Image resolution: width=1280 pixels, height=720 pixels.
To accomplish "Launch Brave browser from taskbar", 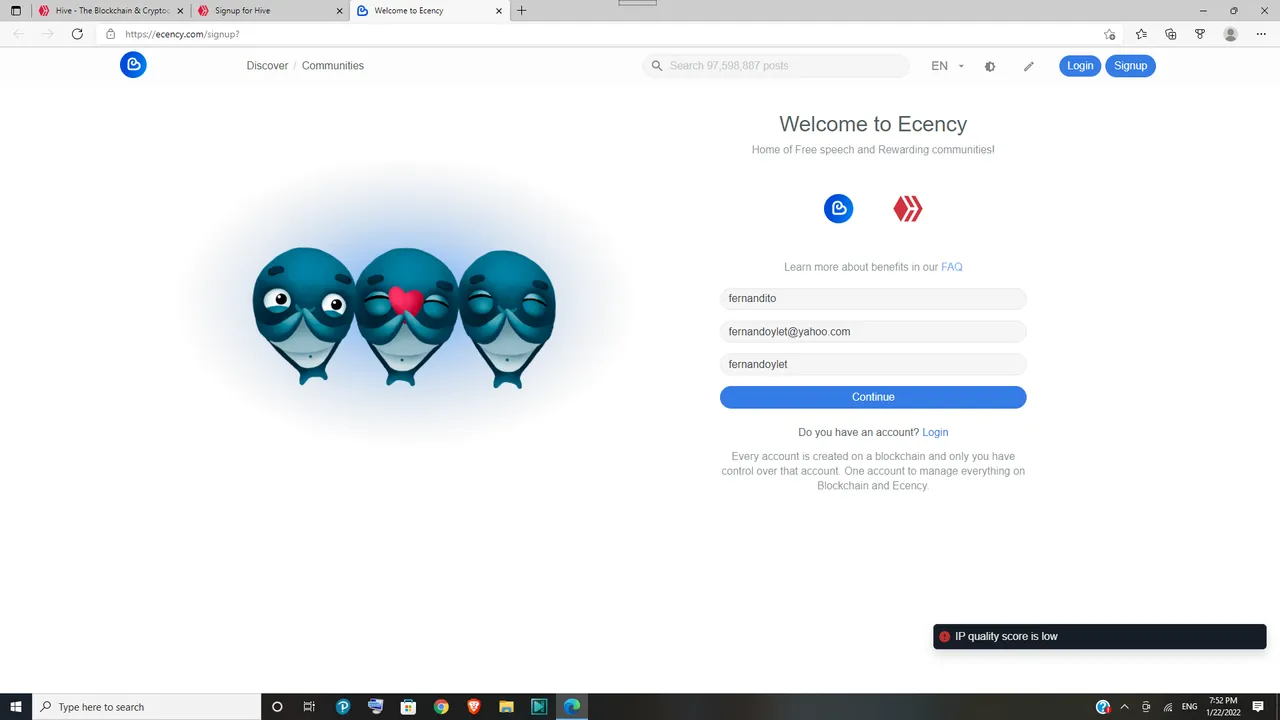I will coord(474,706).
